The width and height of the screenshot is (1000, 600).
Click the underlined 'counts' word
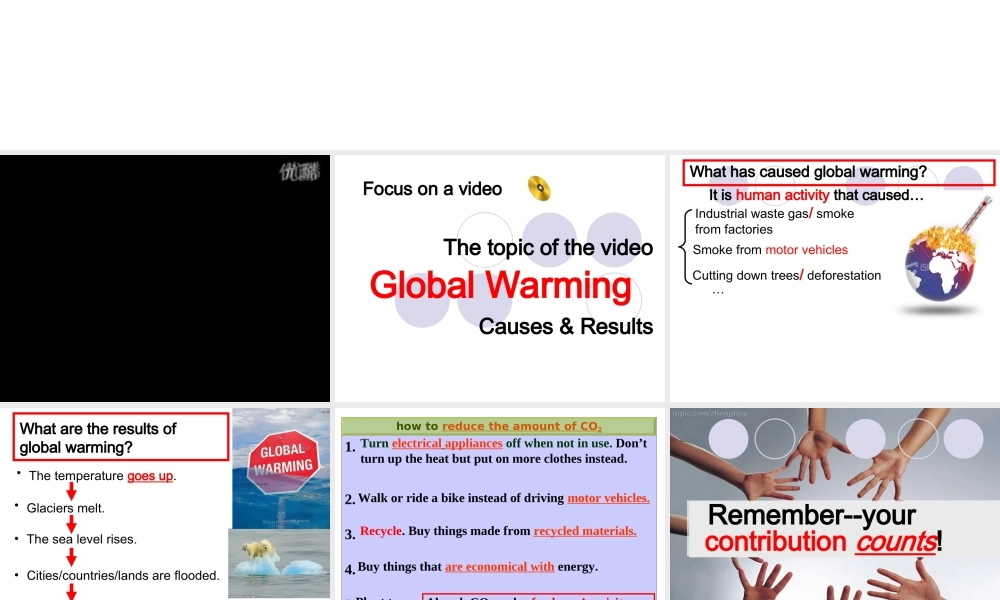tap(895, 542)
